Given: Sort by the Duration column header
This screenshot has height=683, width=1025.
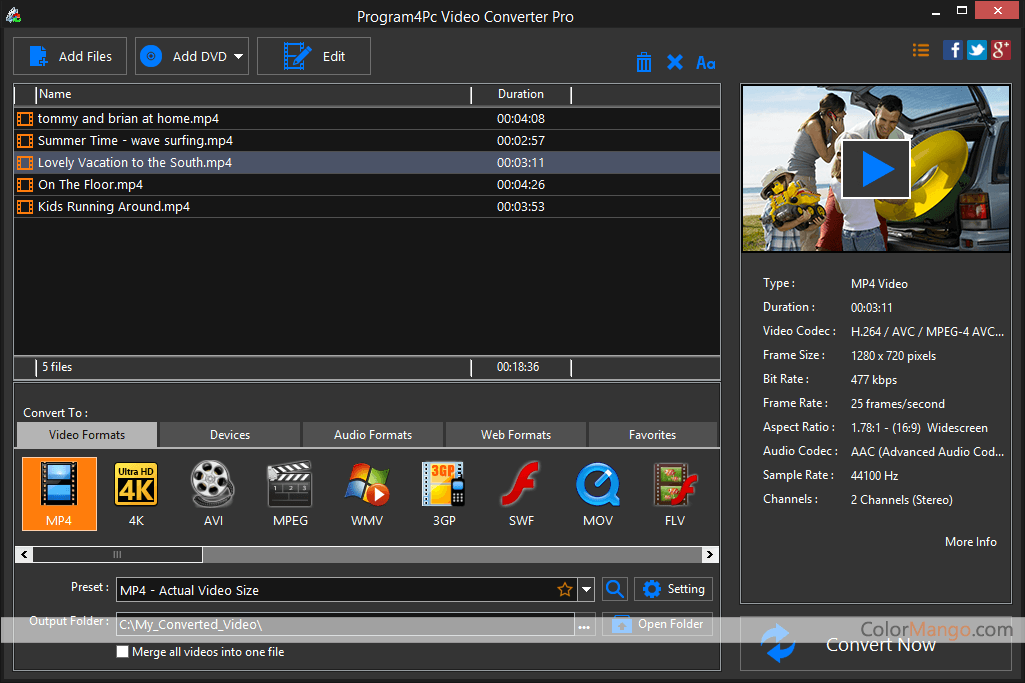Looking at the screenshot, I should click(x=521, y=94).
